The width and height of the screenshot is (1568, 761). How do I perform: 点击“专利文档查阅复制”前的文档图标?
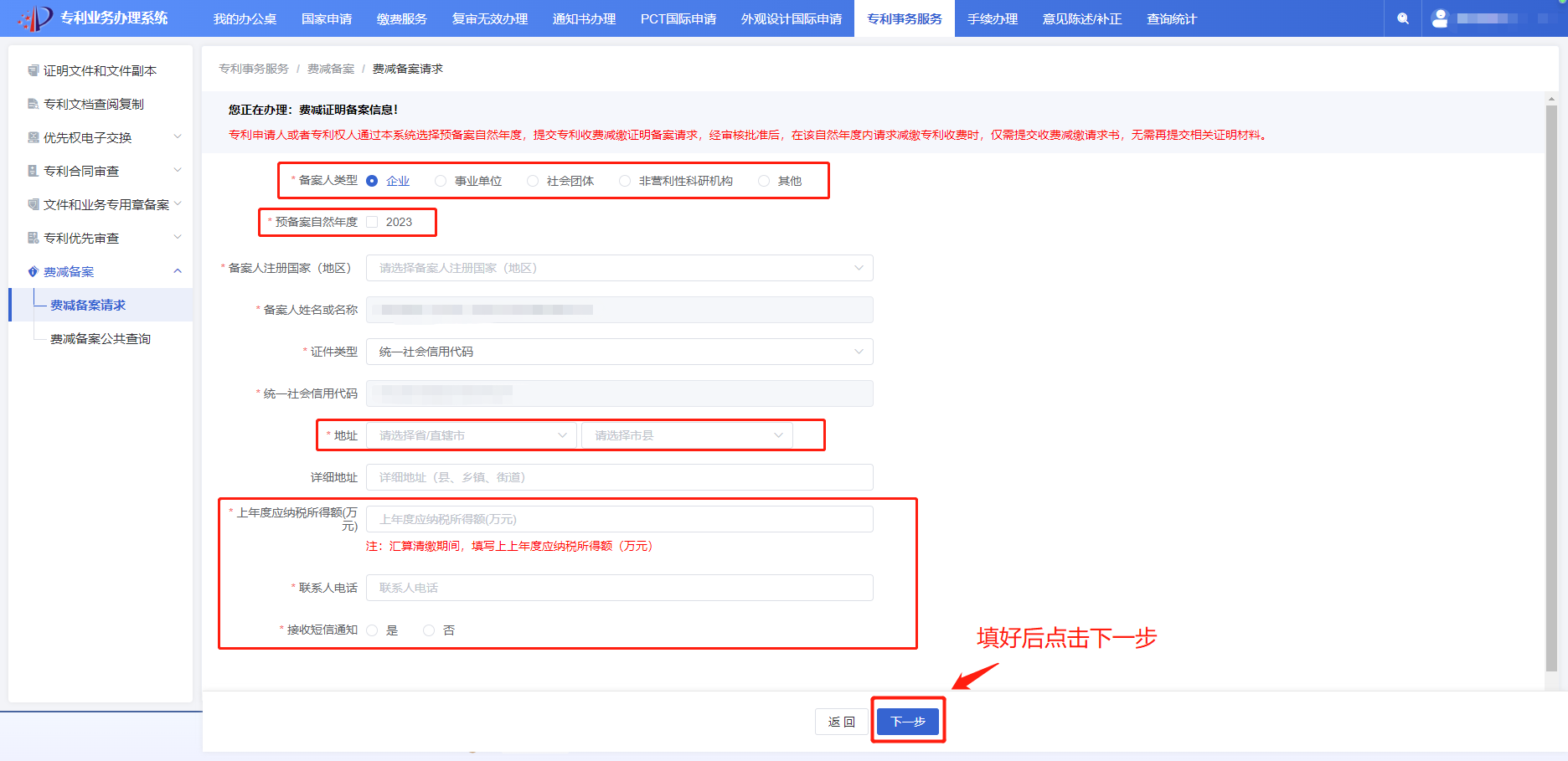pos(31,103)
